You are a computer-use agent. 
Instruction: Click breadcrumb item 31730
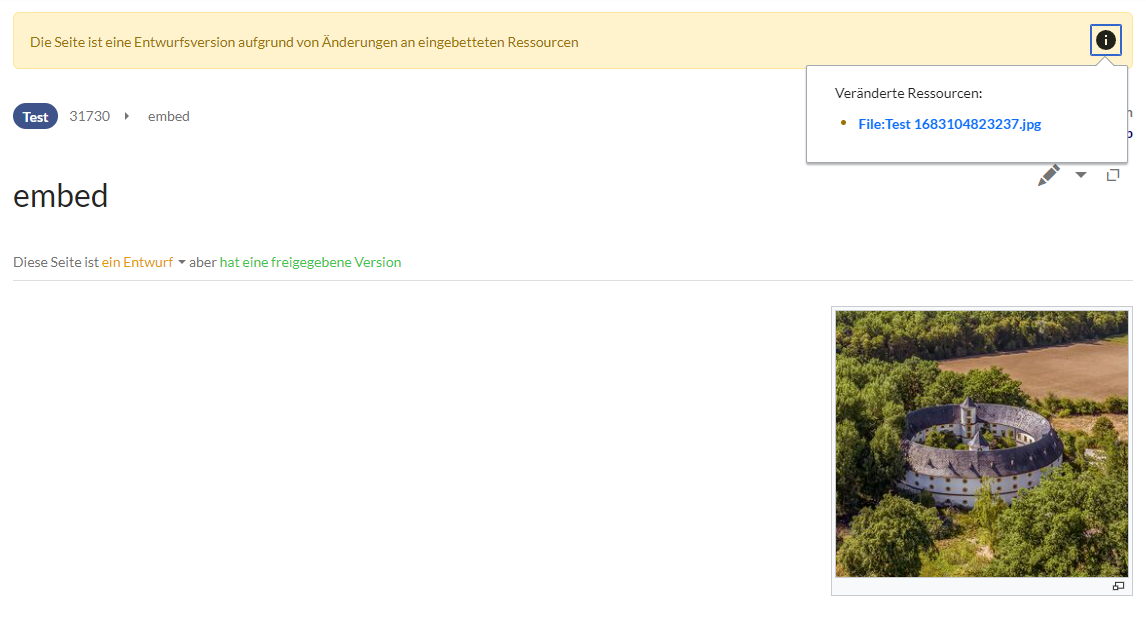pos(89,116)
